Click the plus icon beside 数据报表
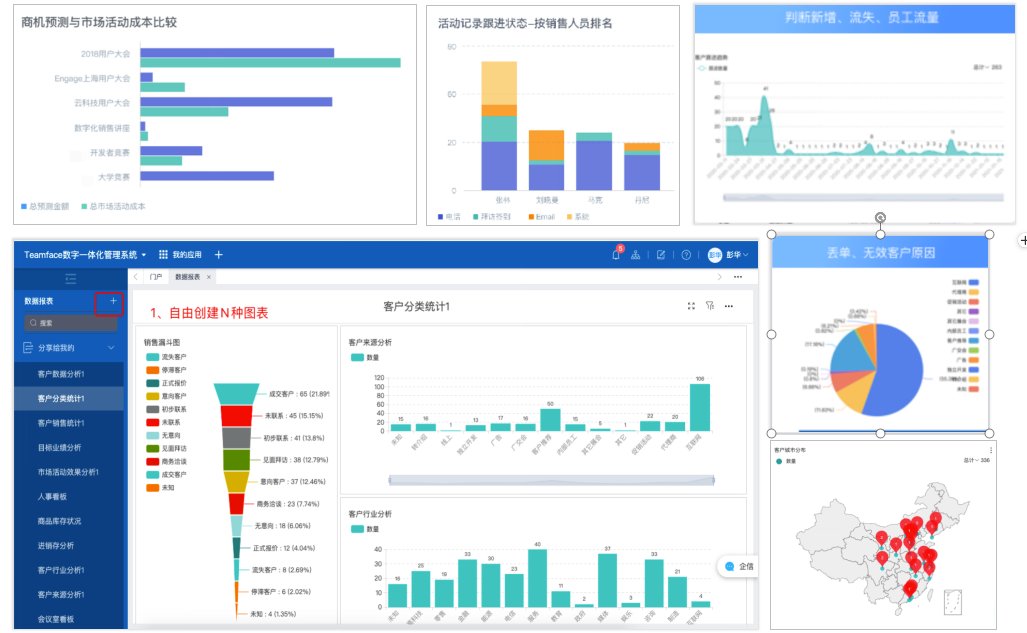1027x633 pixels. click(113, 301)
